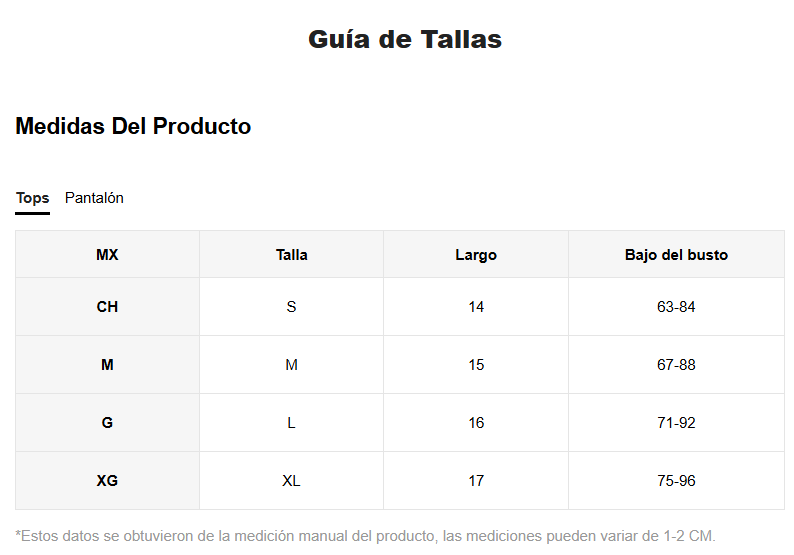Click the largo value 14
This screenshot has height=555, width=794.
coord(476,307)
